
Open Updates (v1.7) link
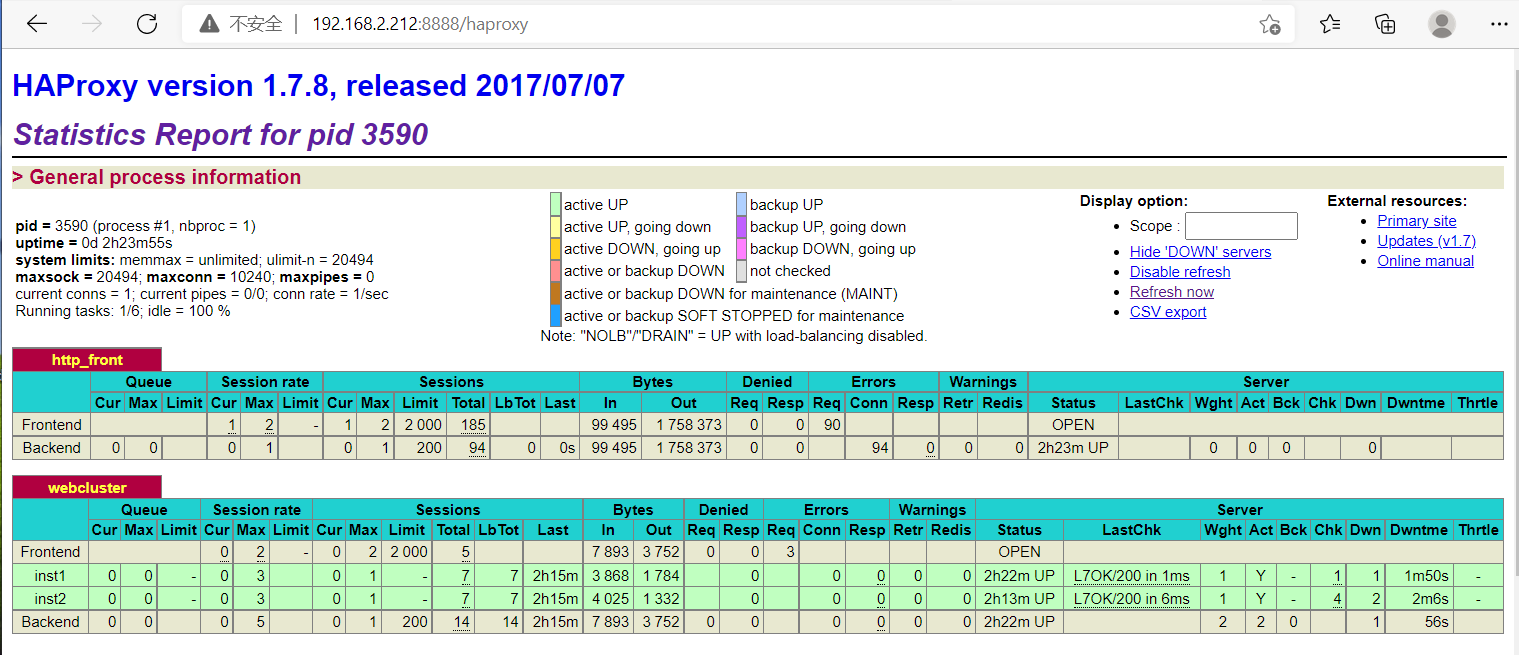[x=1426, y=241]
